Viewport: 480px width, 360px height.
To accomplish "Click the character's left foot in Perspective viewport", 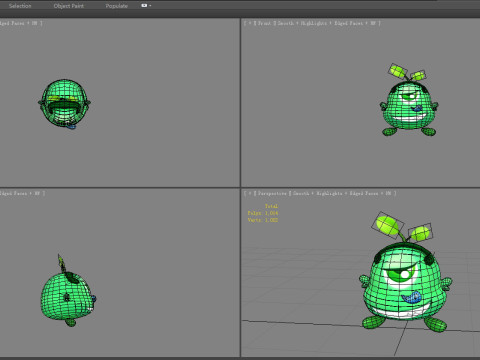I will (436, 324).
